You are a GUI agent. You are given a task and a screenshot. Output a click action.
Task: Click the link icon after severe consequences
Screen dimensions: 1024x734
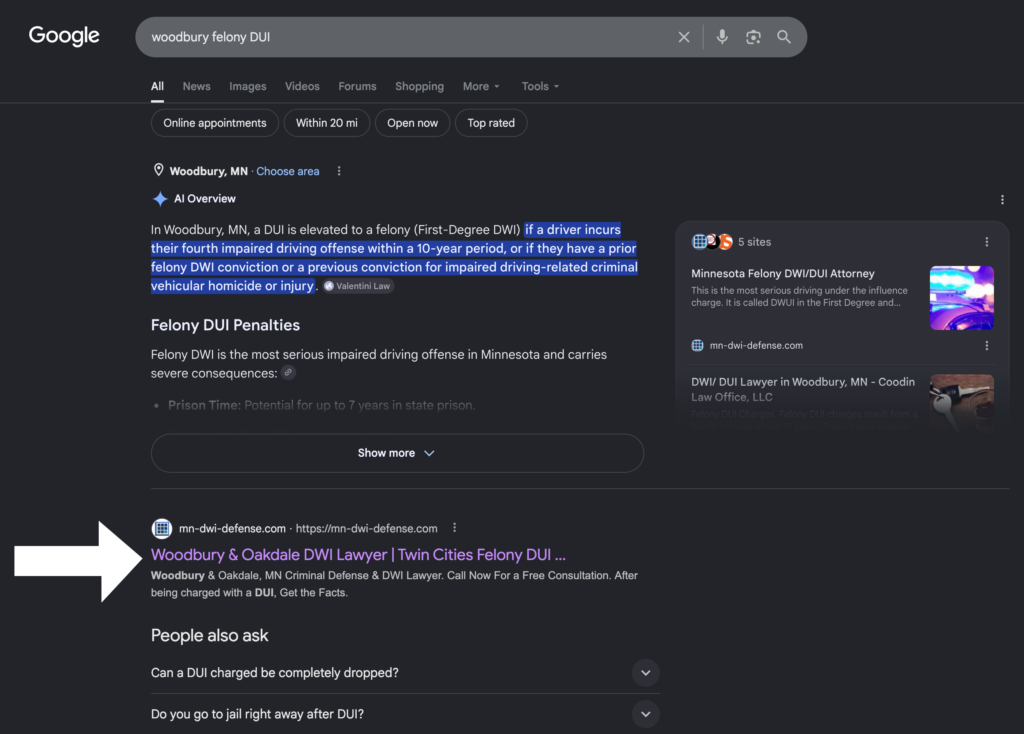pyautogui.click(x=288, y=373)
